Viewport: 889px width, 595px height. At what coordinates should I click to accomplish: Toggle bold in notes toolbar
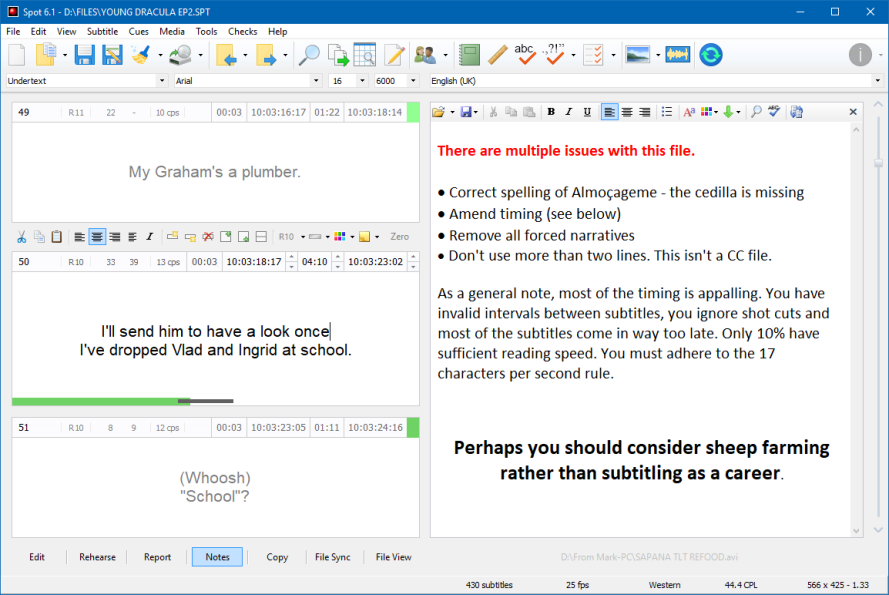click(551, 112)
